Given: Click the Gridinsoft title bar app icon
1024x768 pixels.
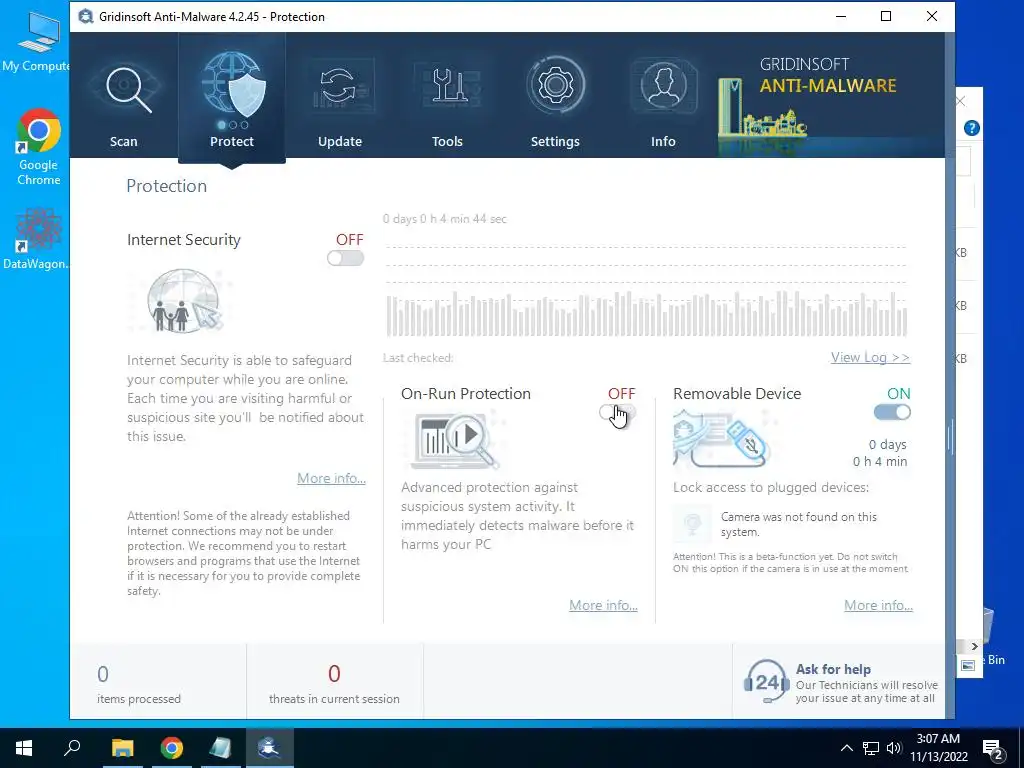Looking at the screenshot, I should [x=86, y=16].
